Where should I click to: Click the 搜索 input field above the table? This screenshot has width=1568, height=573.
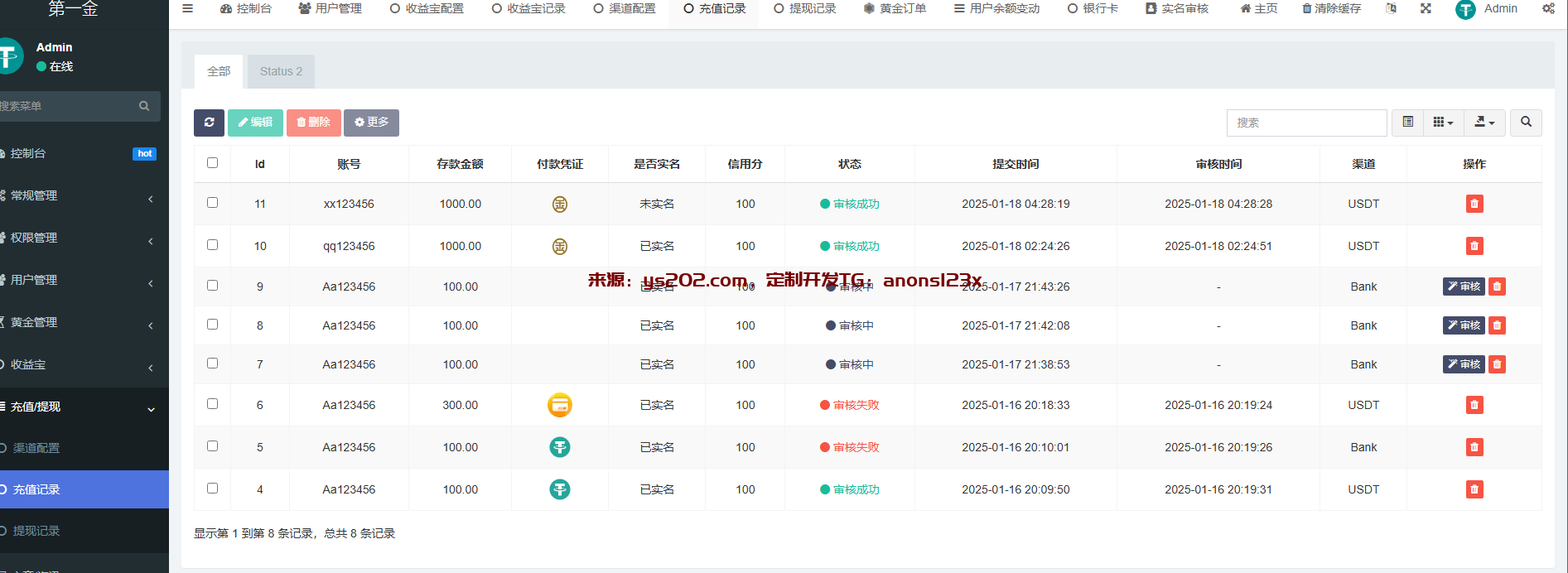click(1305, 123)
